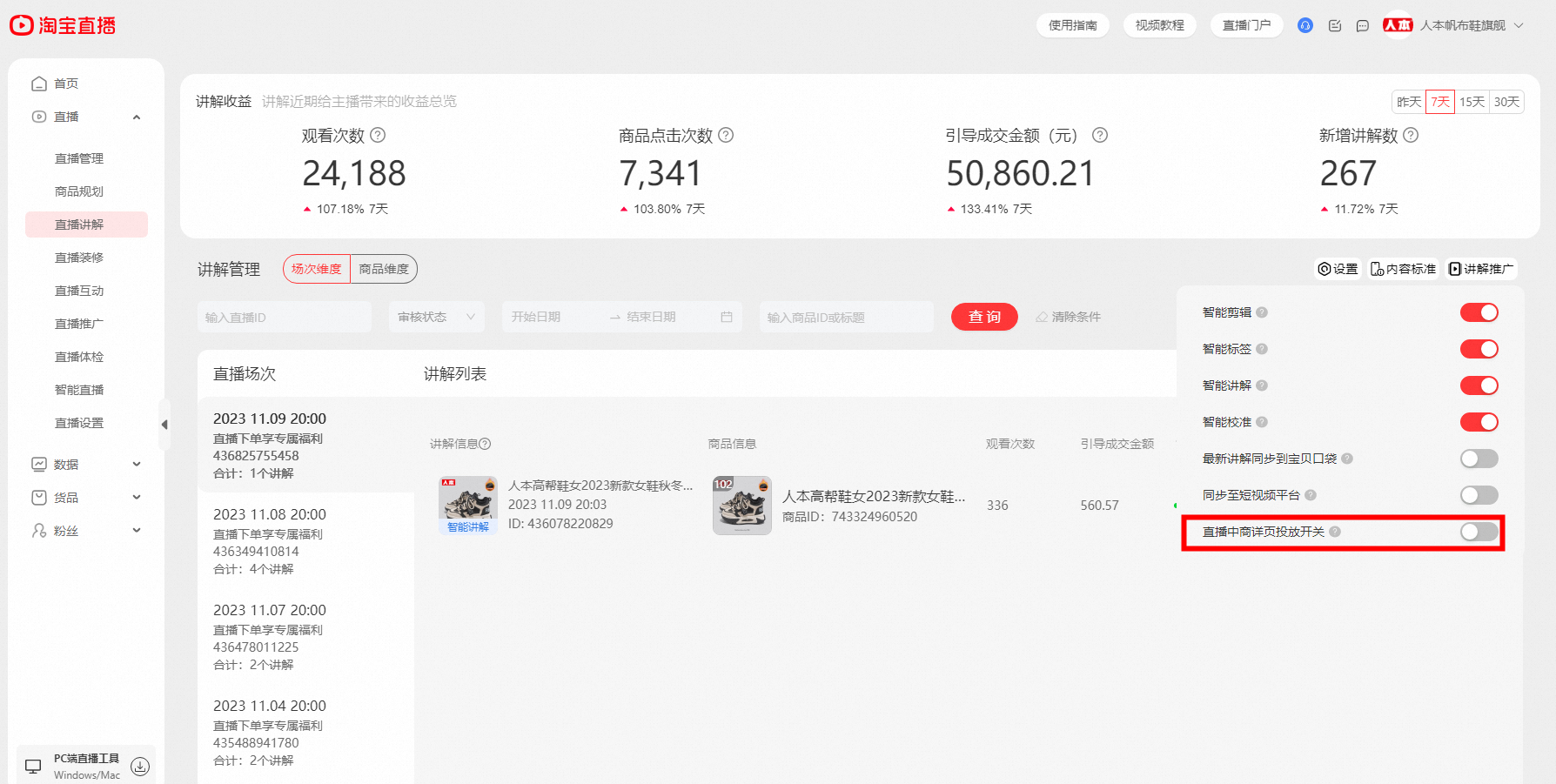The height and width of the screenshot is (784, 1556).
Task: Open the 首页 home icon
Action: [x=39, y=84]
